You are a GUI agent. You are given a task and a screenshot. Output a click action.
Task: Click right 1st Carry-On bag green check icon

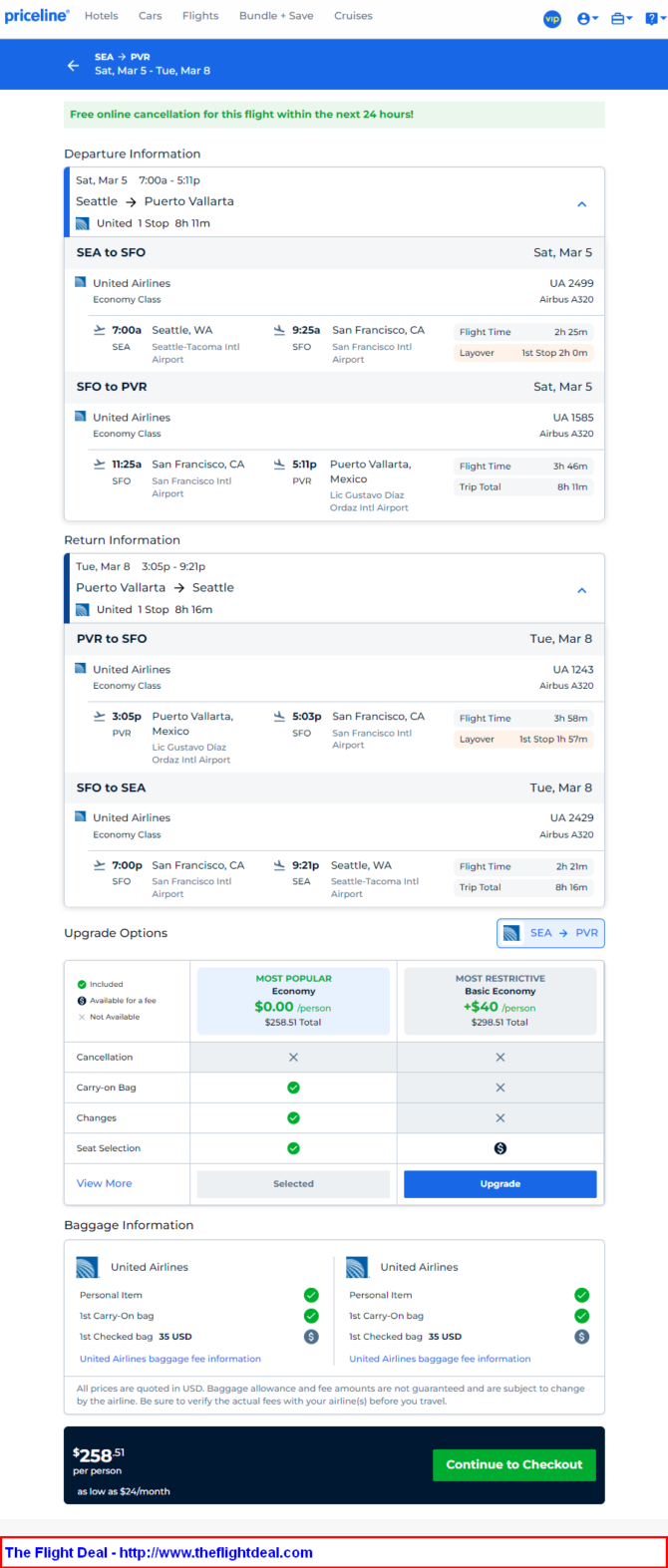[x=581, y=1316]
